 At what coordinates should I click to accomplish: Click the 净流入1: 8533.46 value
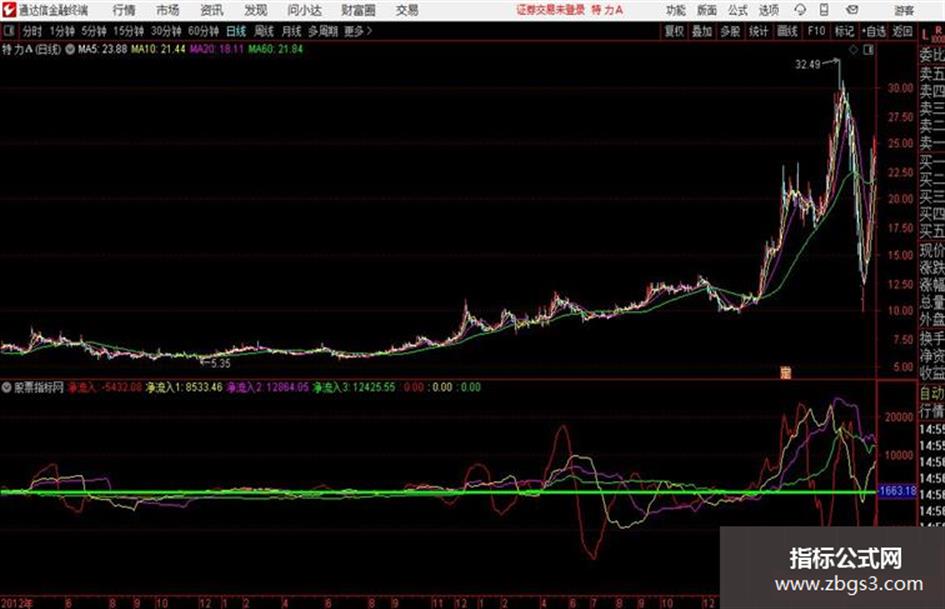pos(184,387)
